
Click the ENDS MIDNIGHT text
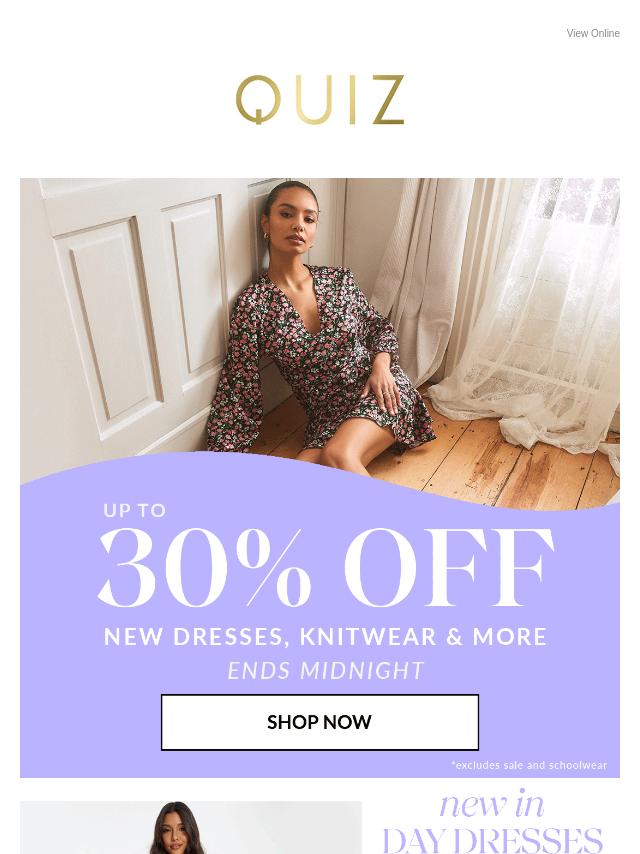pyautogui.click(x=326, y=670)
